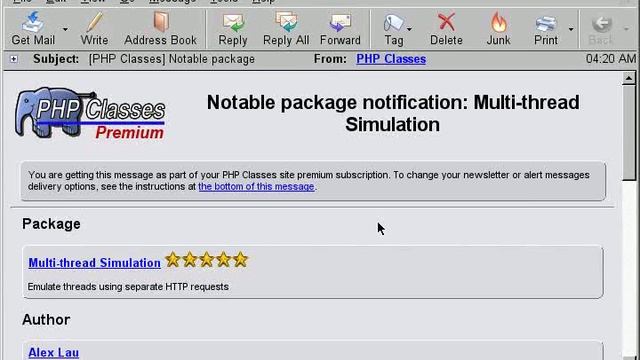Click the scrollbar up arrow
Image resolution: width=640 pixels, height=360 pixels.
629,78
